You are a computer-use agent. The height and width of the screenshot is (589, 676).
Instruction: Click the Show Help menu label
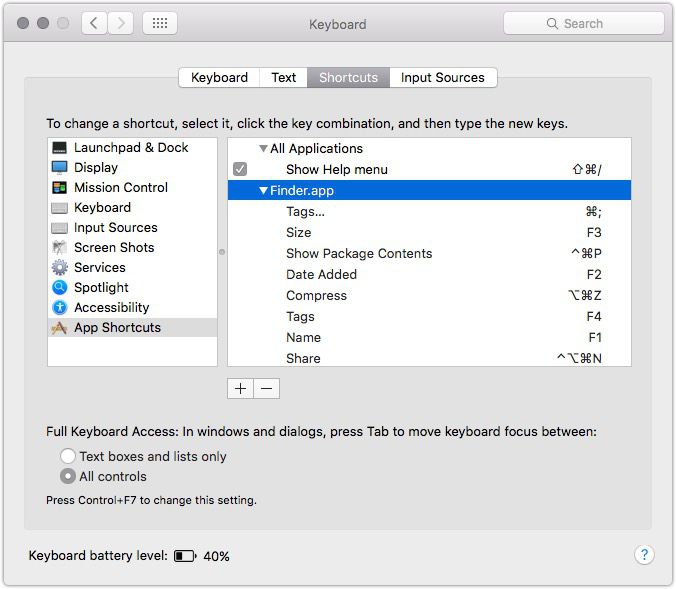tap(337, 169)
